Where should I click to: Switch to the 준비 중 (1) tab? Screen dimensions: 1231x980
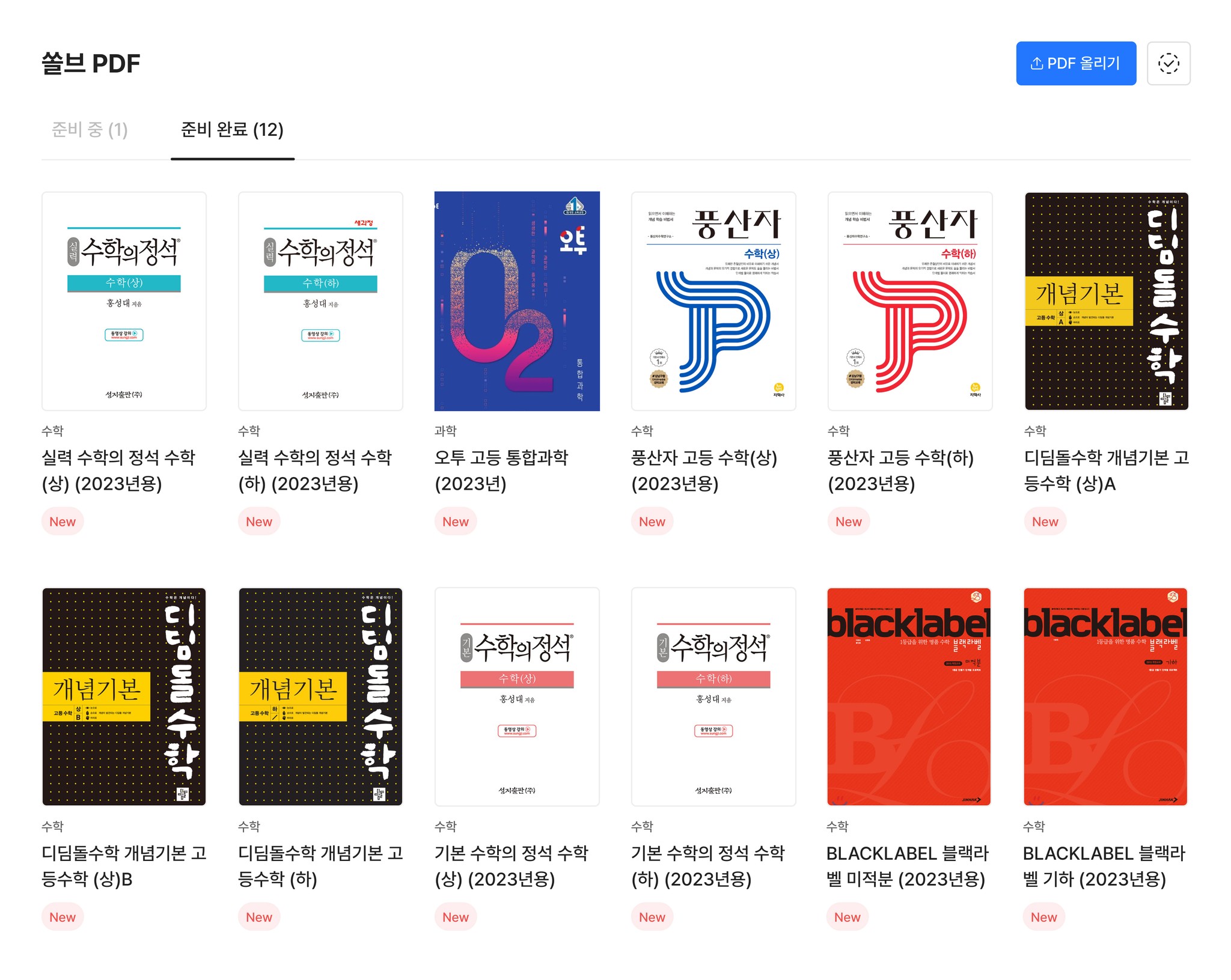pyautogui.click(x=90, y=129)
